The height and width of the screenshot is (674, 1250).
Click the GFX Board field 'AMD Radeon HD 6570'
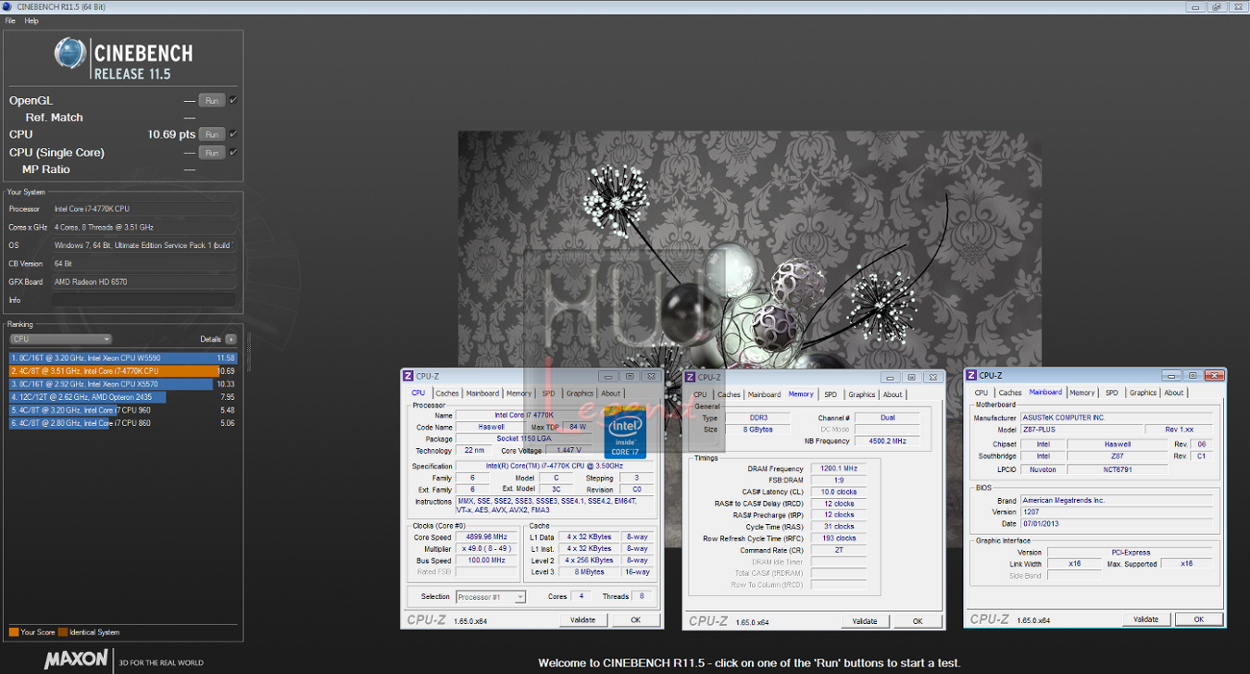pos(144,282)
